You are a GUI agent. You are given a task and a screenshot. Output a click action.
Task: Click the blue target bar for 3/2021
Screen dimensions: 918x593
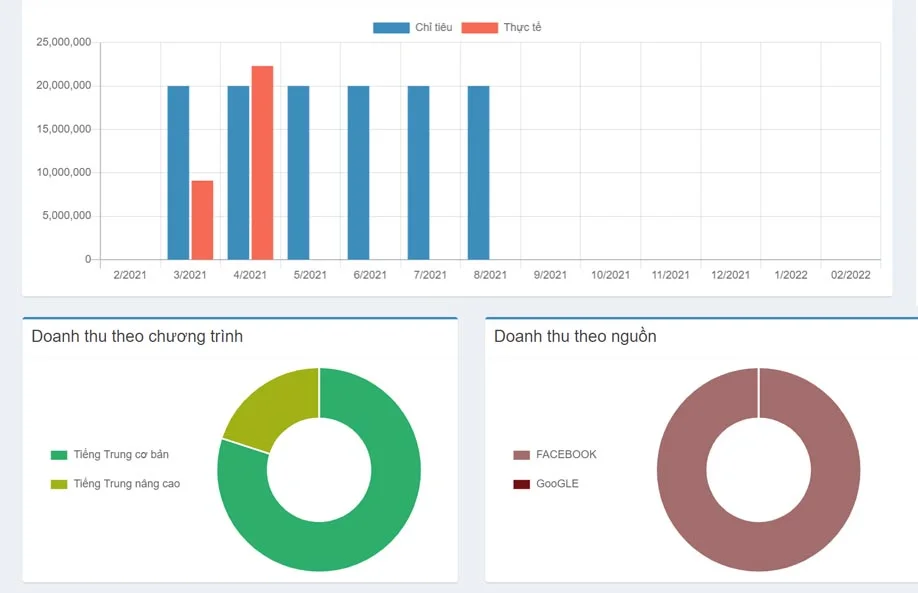point(178,172)
